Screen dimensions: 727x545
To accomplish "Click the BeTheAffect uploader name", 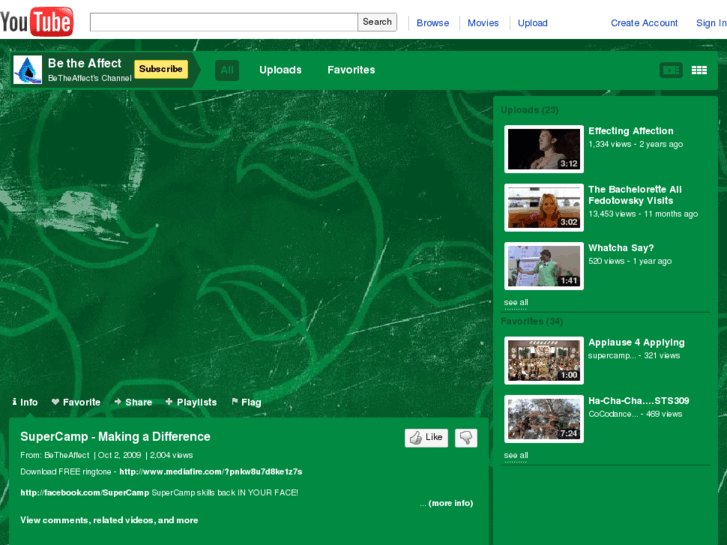I will pyautogui.click(x=67, y=455).
